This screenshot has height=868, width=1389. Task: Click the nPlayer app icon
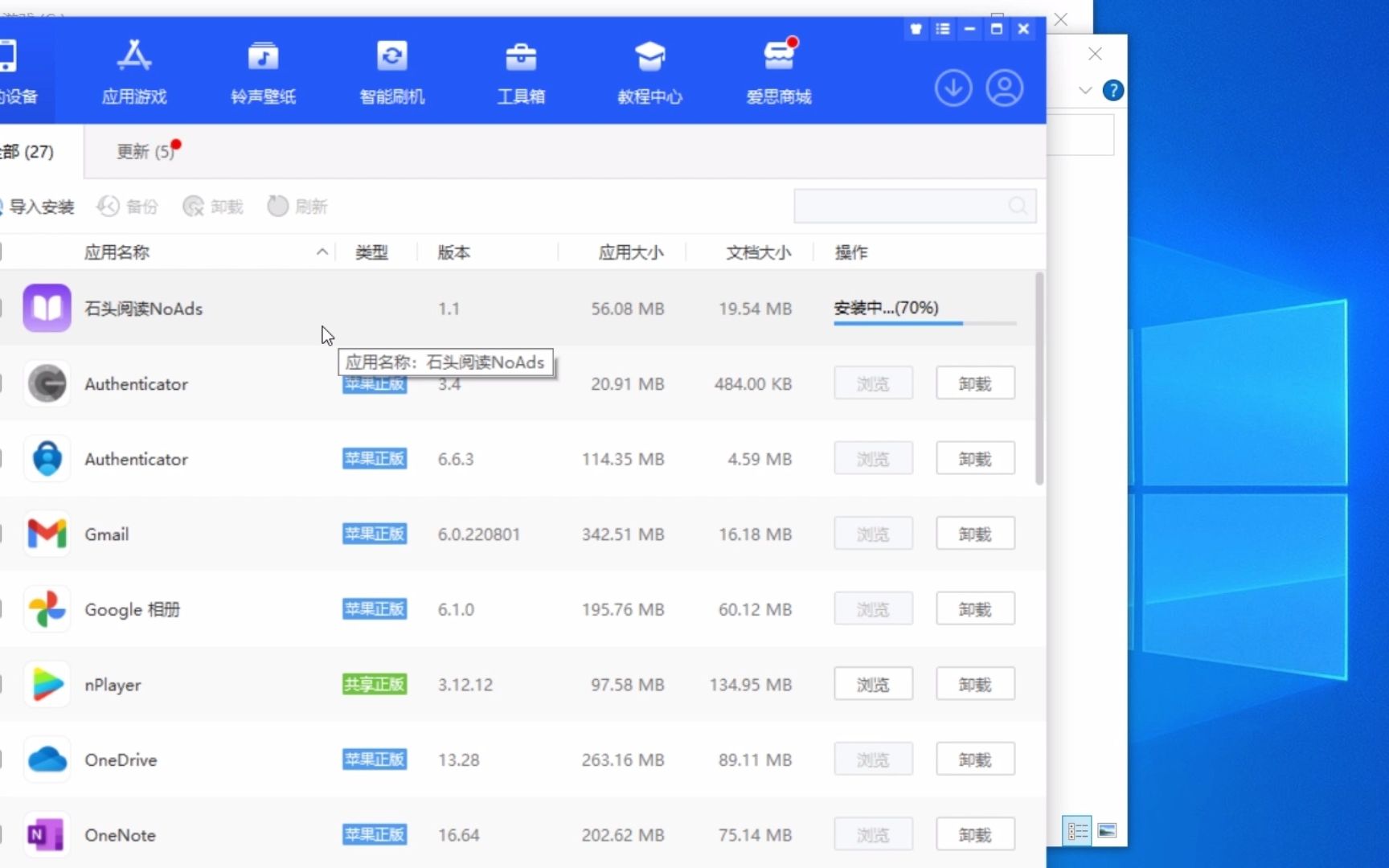(47, 684)
